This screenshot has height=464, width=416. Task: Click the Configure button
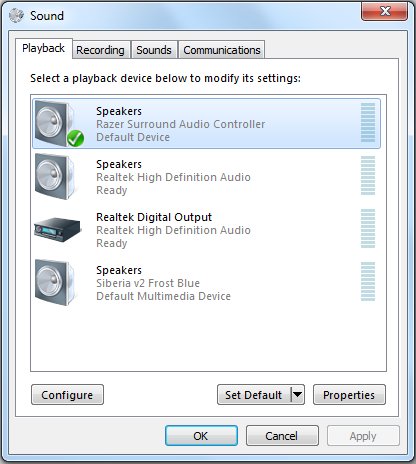pyautogui.click(x=67, y=395)
